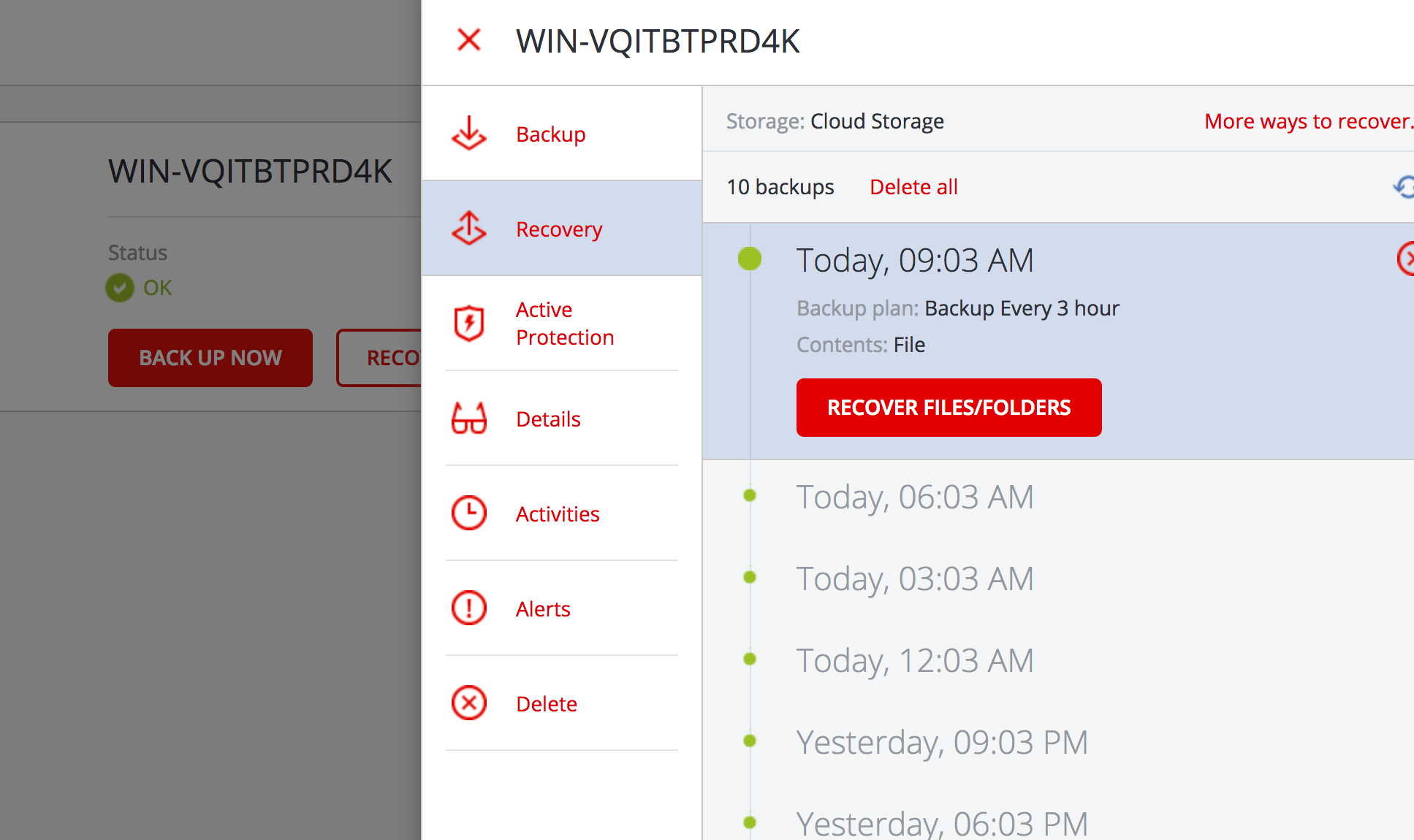Close the WIN-VQITBTPRD4K panel with red X

click(468, 40)
